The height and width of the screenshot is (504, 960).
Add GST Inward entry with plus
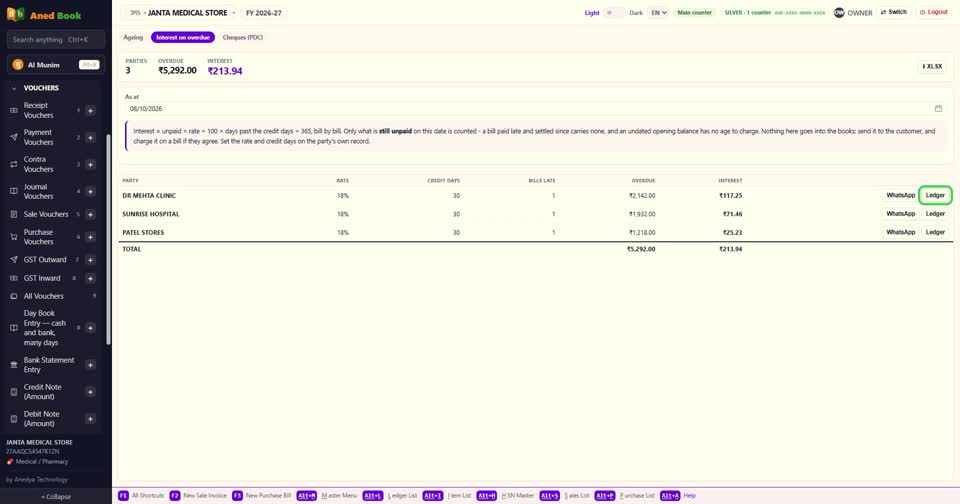(90, 278)
